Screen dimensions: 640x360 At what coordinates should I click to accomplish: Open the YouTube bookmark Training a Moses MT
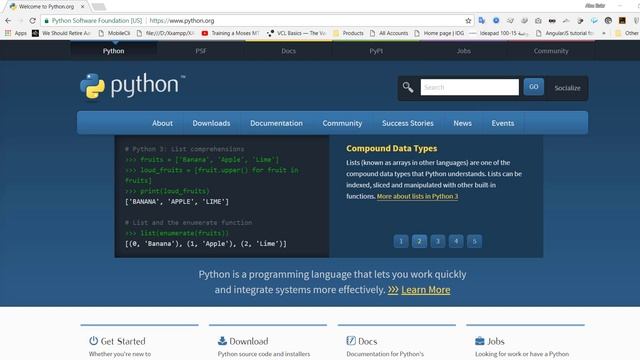click(231, 33)
